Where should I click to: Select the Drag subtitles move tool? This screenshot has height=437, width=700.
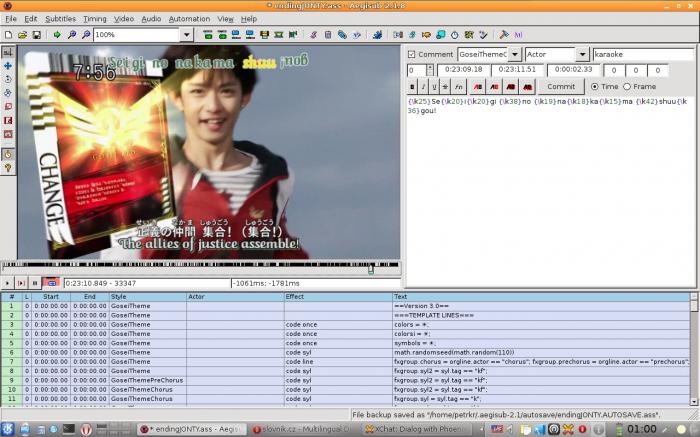tap(8, 66)
